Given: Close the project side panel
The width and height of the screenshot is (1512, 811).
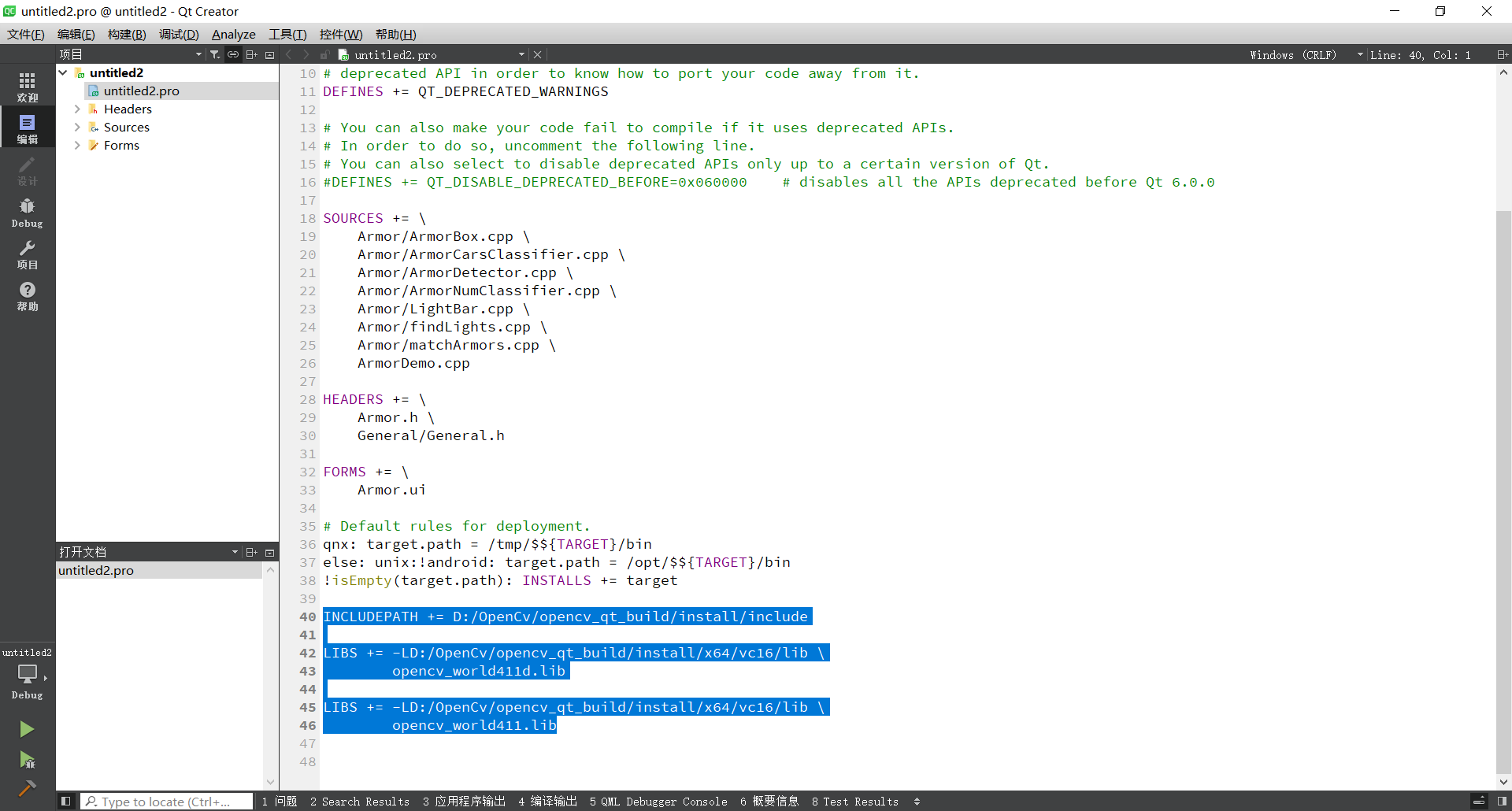Looking at the screenshot, I should click(x=269, y=54).
